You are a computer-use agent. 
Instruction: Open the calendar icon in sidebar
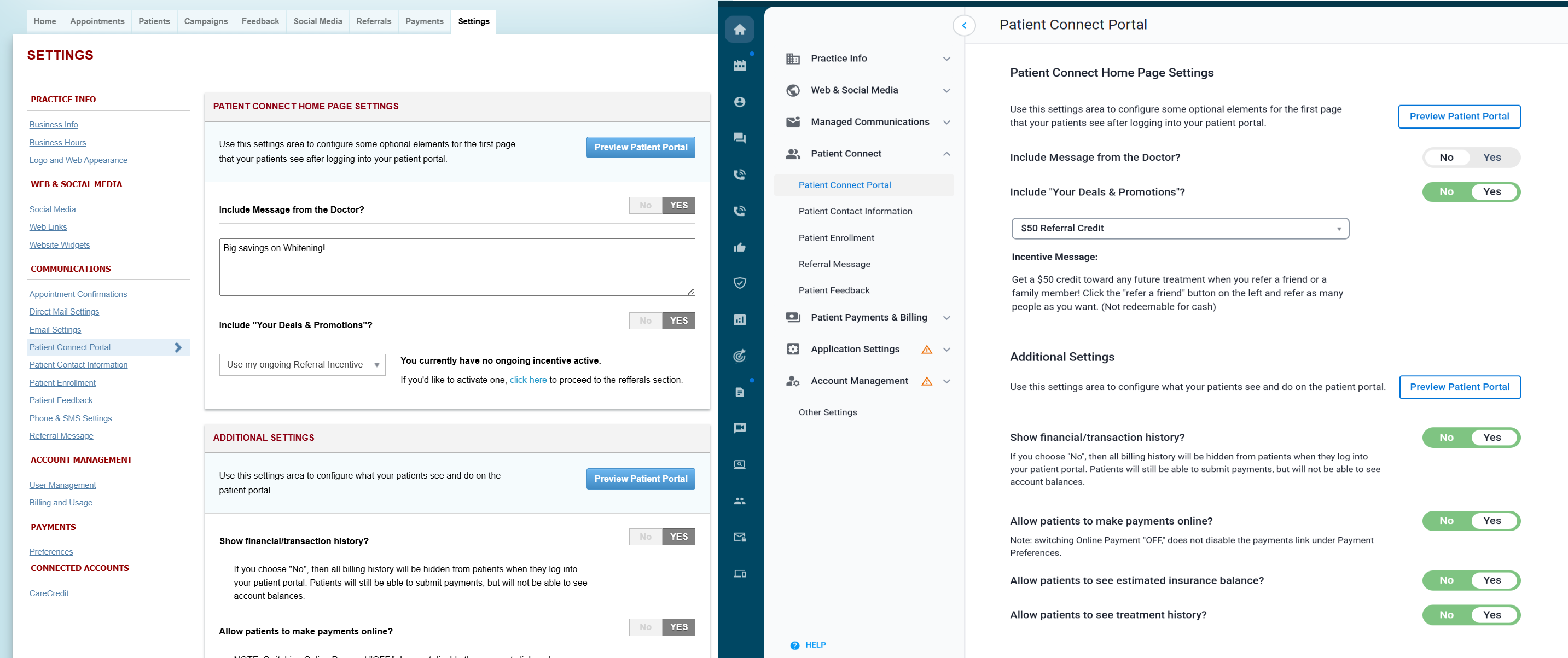click(x=740, y=66)
